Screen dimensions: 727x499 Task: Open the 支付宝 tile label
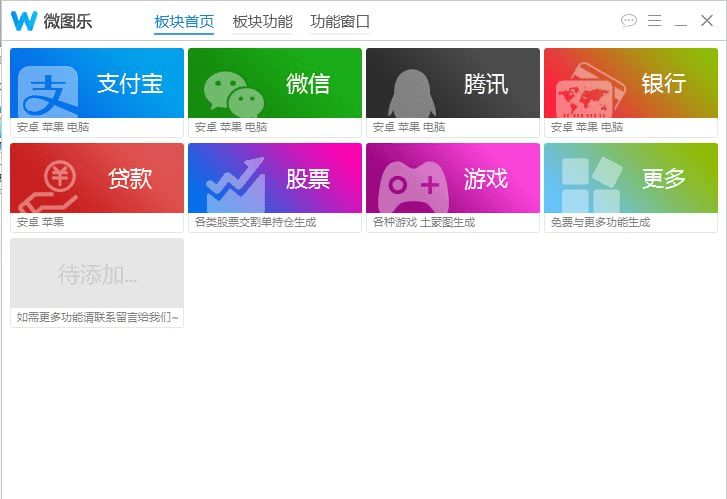(130, 84)
